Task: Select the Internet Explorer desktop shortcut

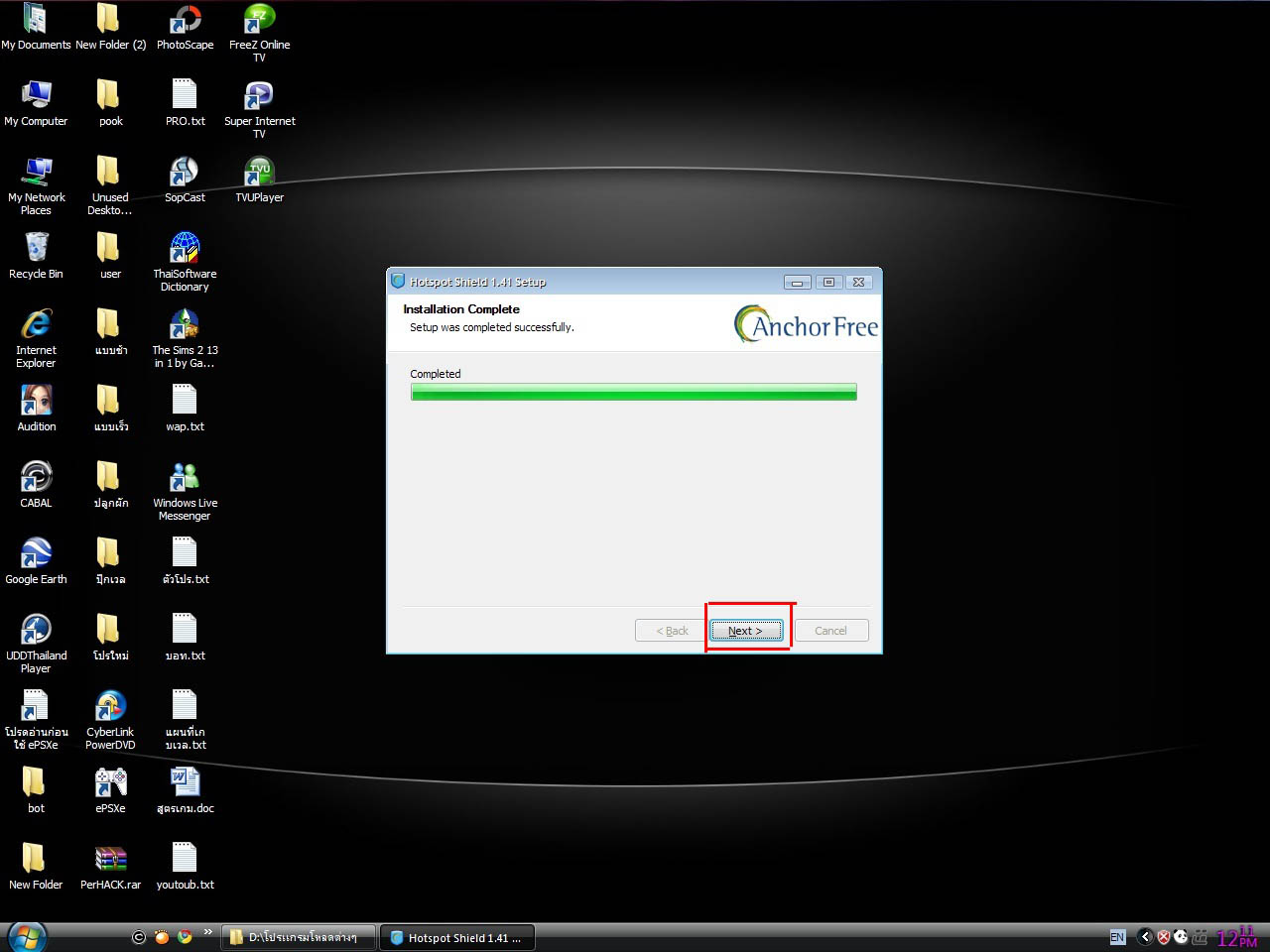Action: point(36,338)
